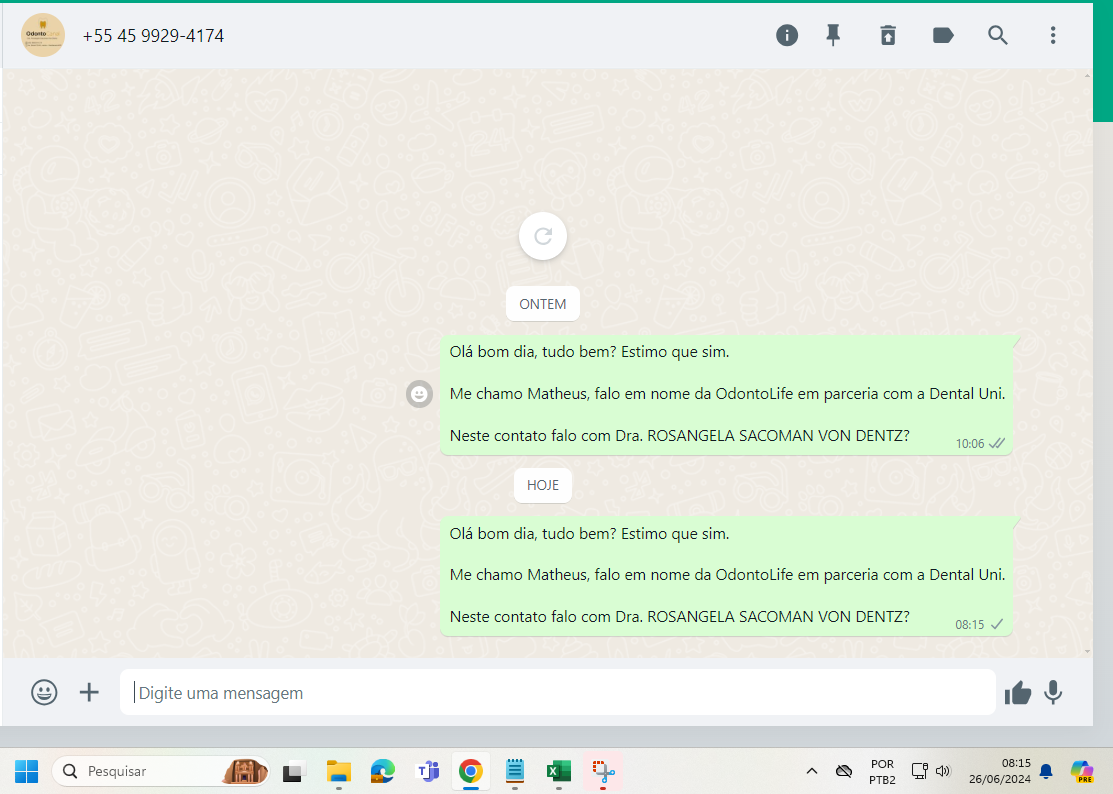The width and height of the screenshot is (1113, 794).
Task: Open the plus attachment menu
Action: 89,692
